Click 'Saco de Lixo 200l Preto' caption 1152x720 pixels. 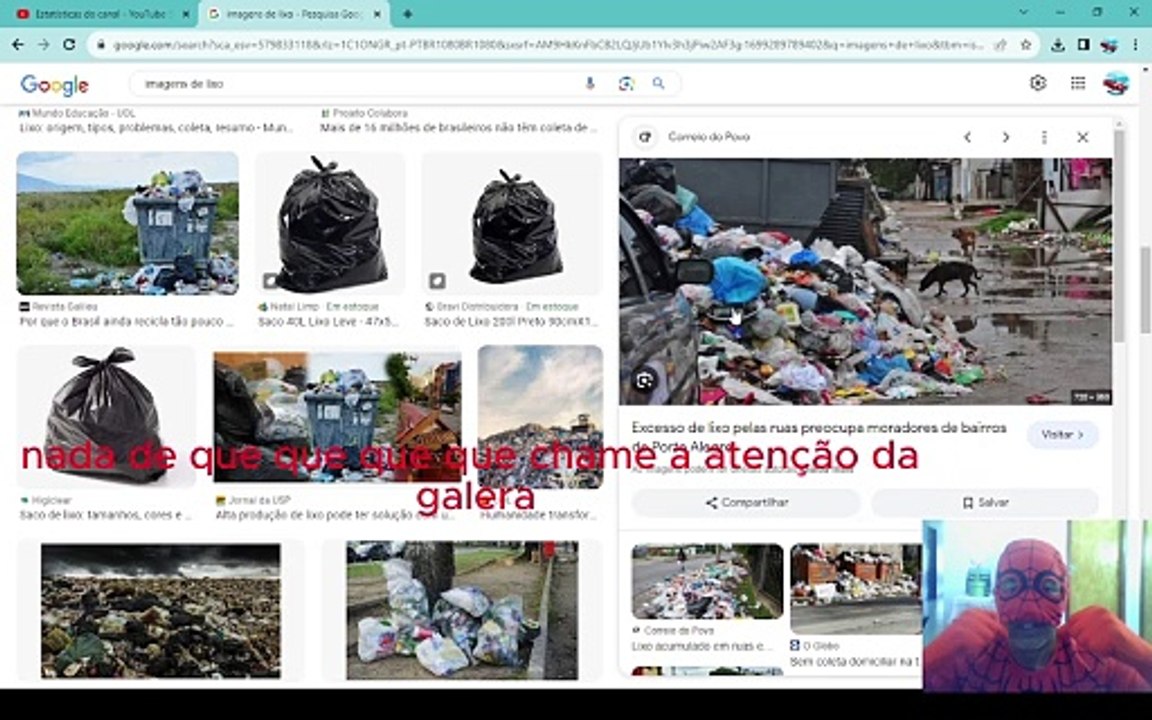[x=511, y=322]
